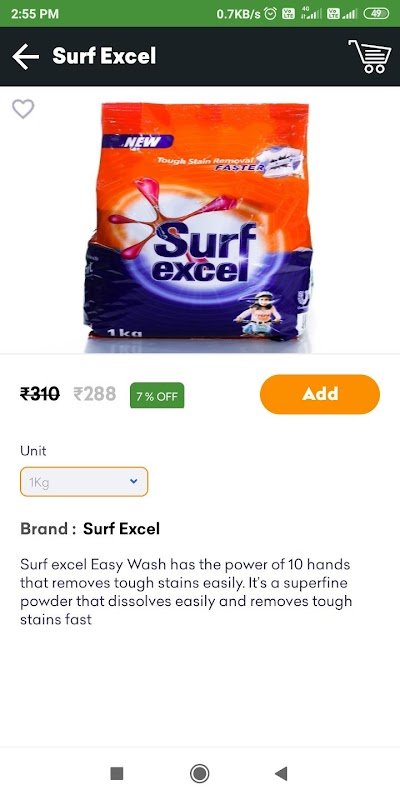Add Surf Excel to cart

(x=320, y=394)
